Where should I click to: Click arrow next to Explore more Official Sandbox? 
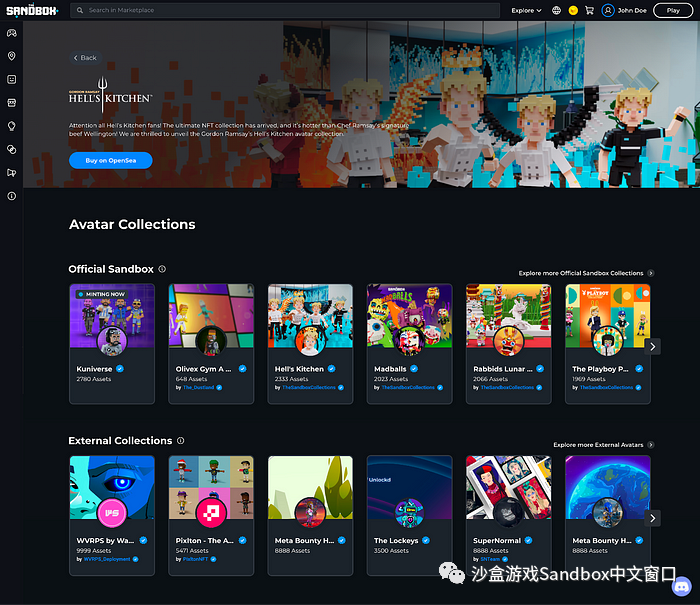(650, 273)
